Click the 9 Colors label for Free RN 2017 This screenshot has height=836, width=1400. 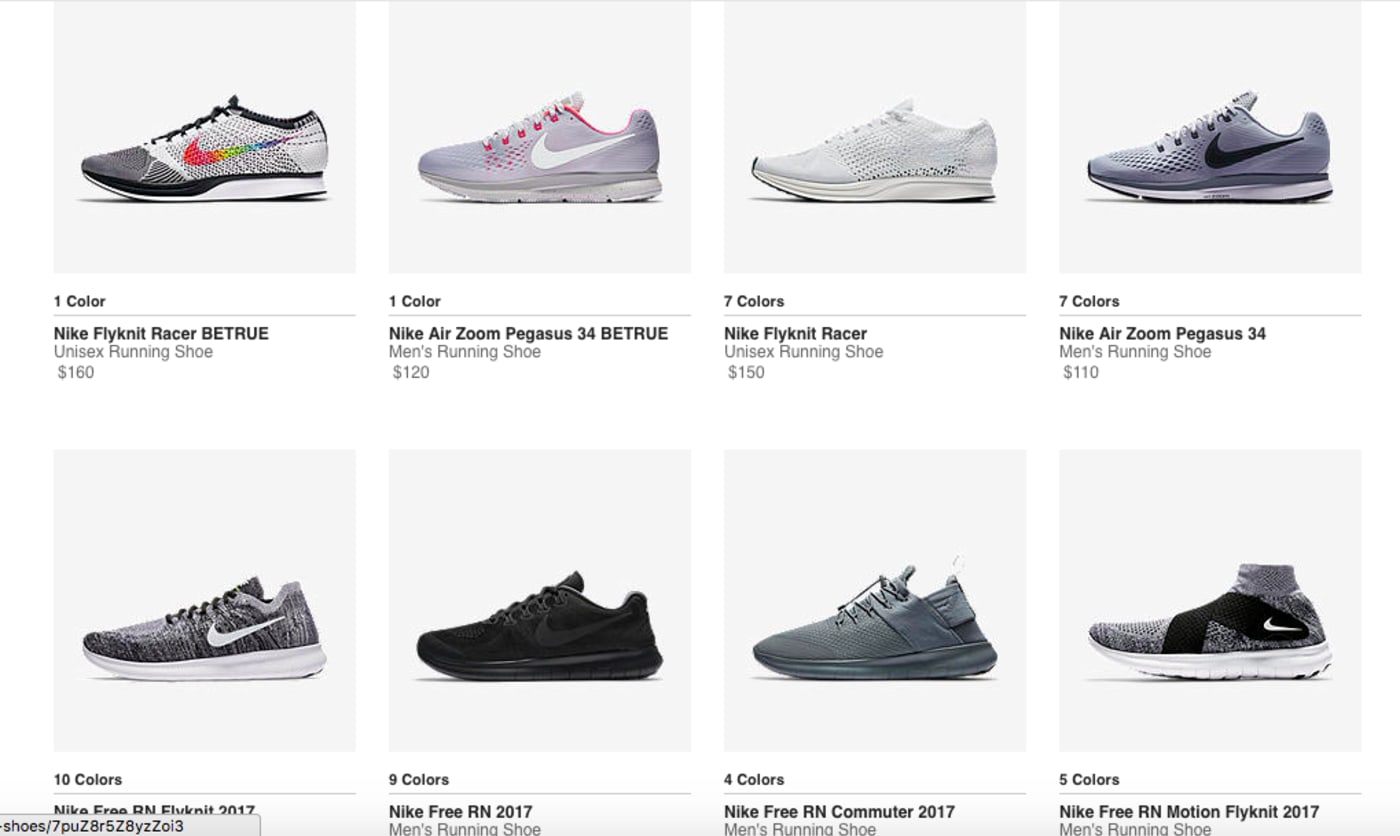point(419,780)
